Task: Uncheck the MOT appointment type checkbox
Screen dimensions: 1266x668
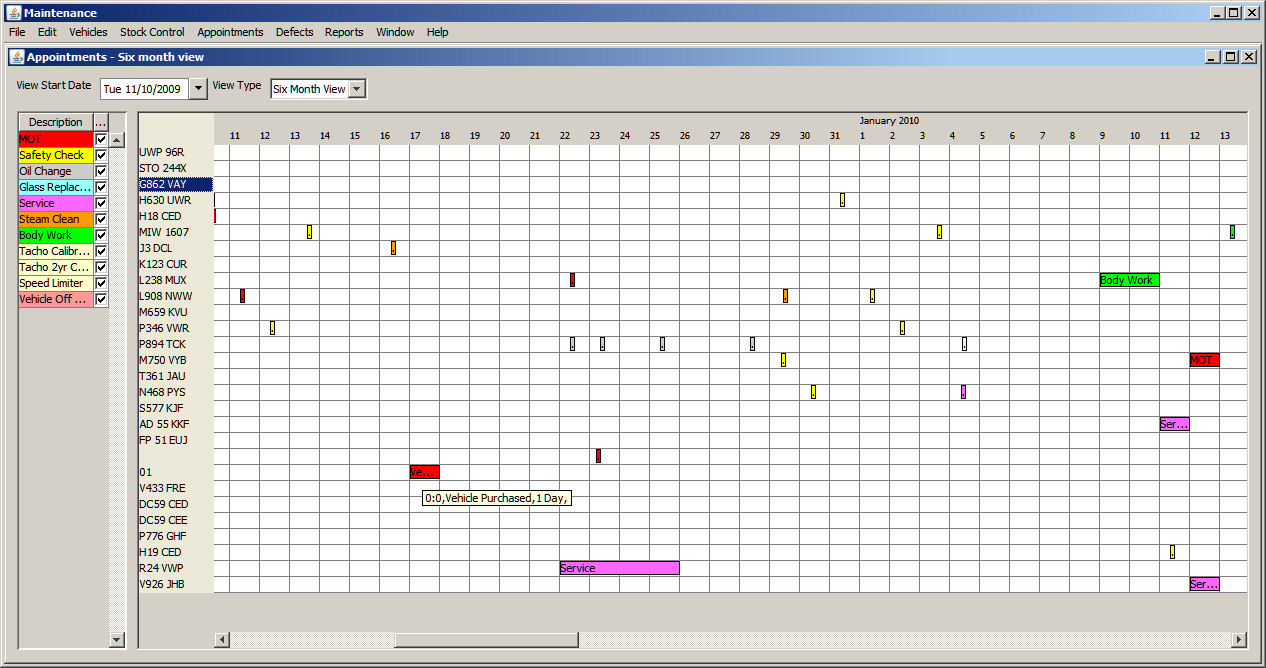Action: [101, 139]
